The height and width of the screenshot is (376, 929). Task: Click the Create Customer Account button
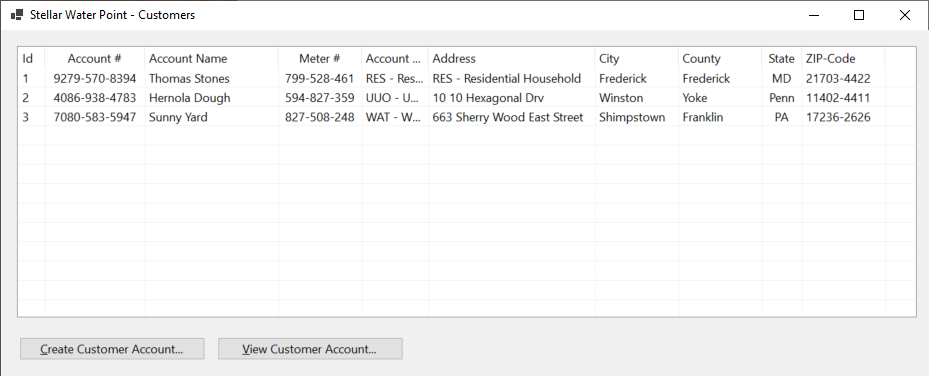click(x=112, y=349)
